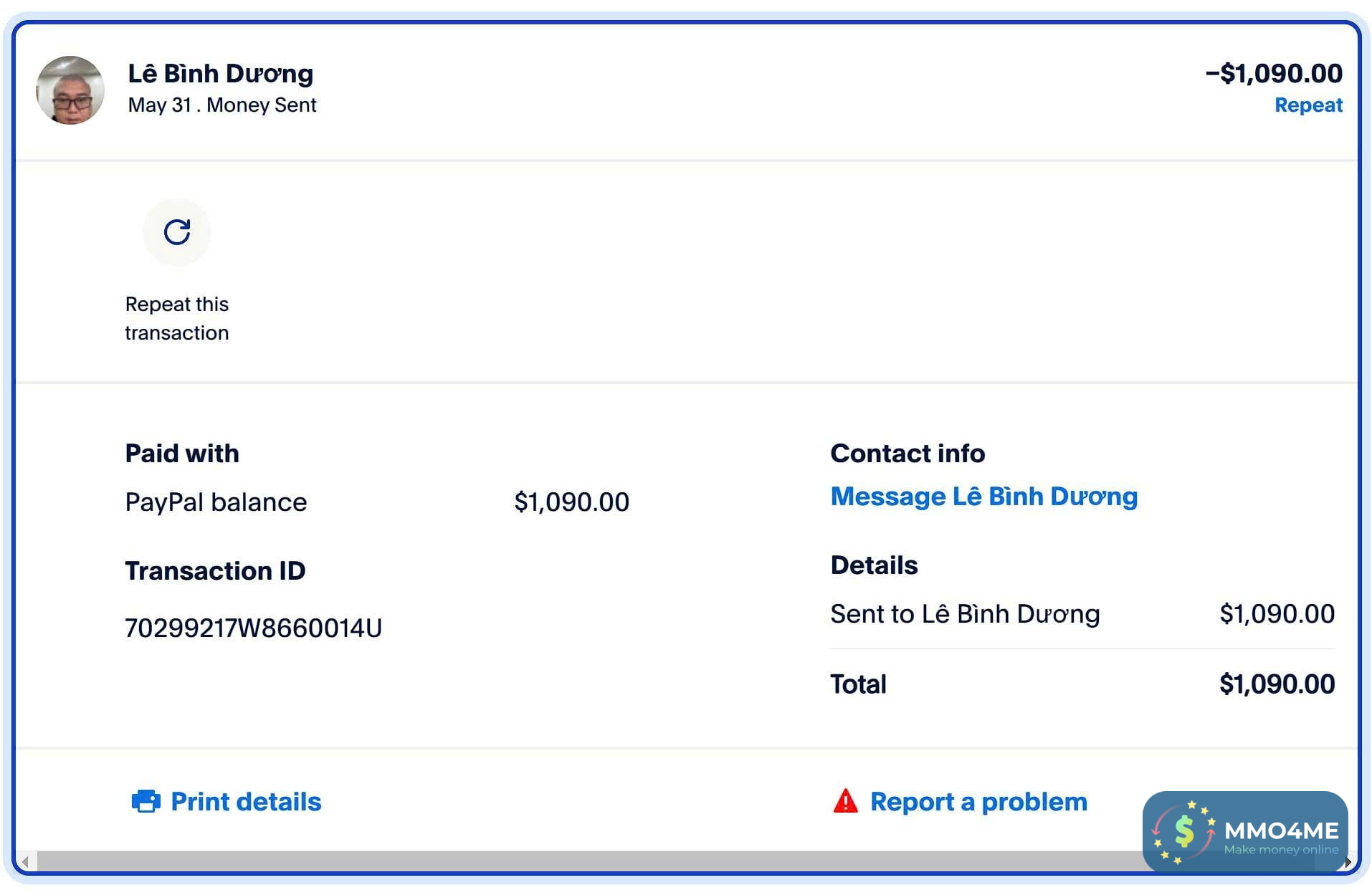The width and height of the screenshot is (1372, 890).
Task: Click the transaction ID 70299217W8660014U
Action: 253,628
